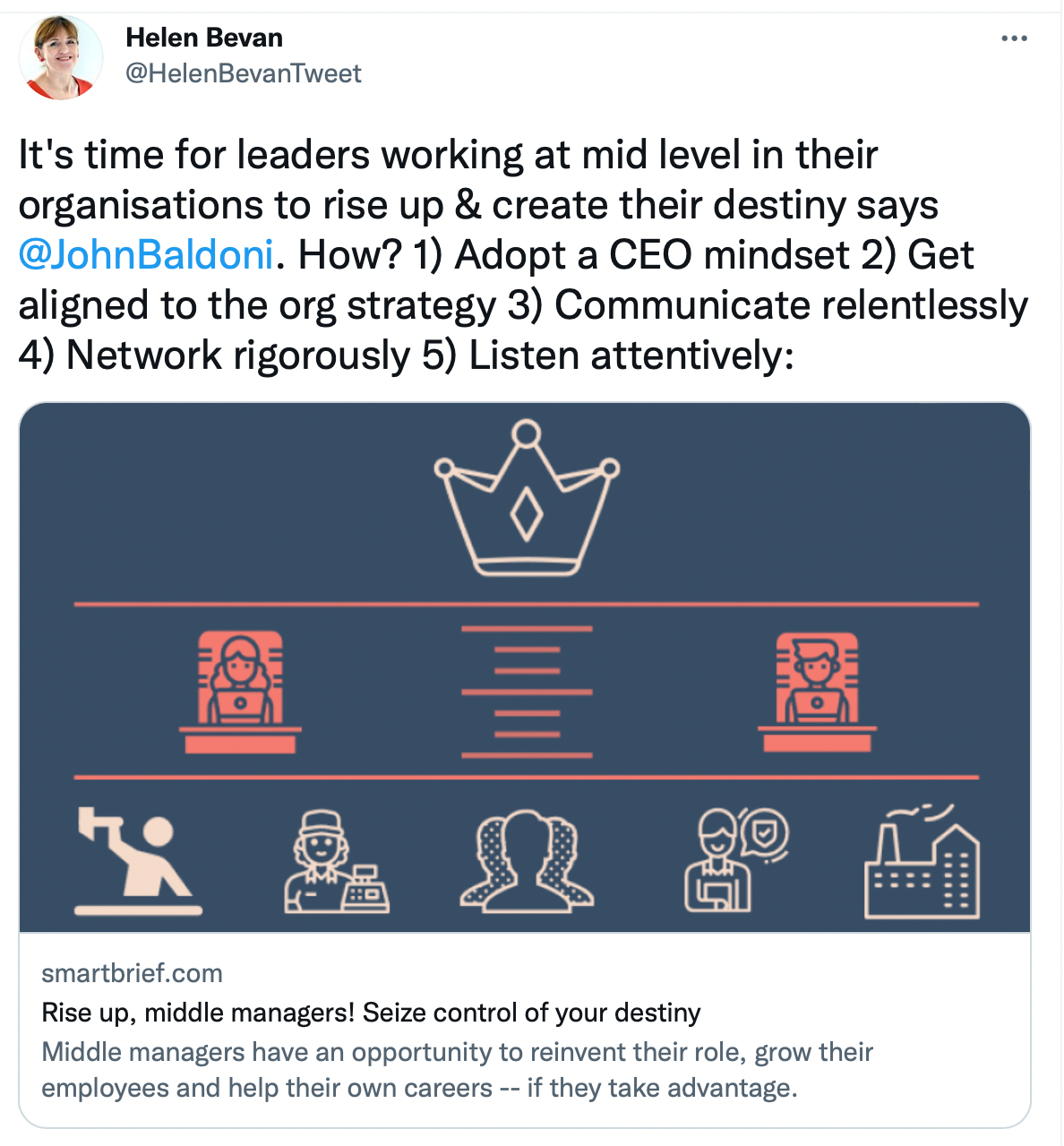Click the stacked horizontal lines graphic
Viewport: 1064px width, 1146px height.
527,692
